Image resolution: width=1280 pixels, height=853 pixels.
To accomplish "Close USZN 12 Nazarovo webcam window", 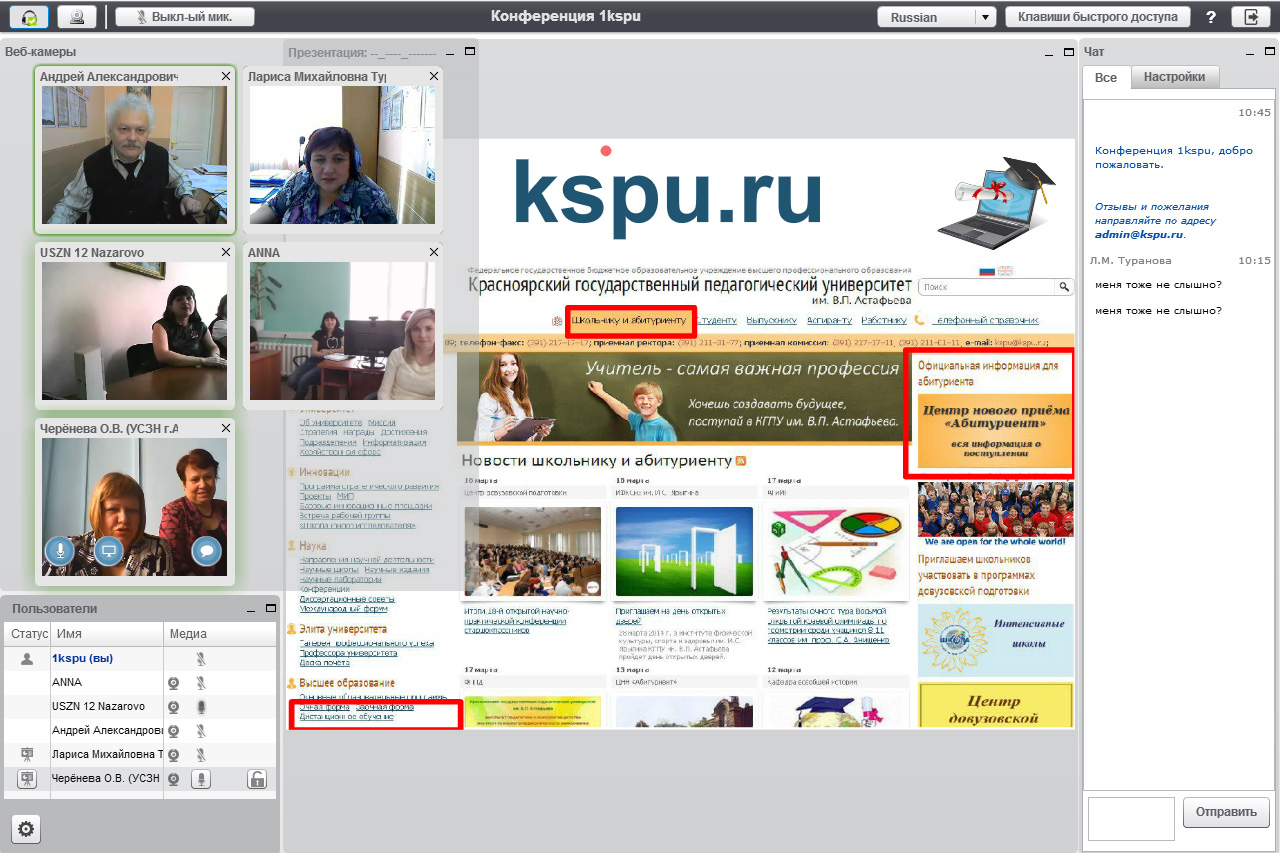I will click(226, 253).
